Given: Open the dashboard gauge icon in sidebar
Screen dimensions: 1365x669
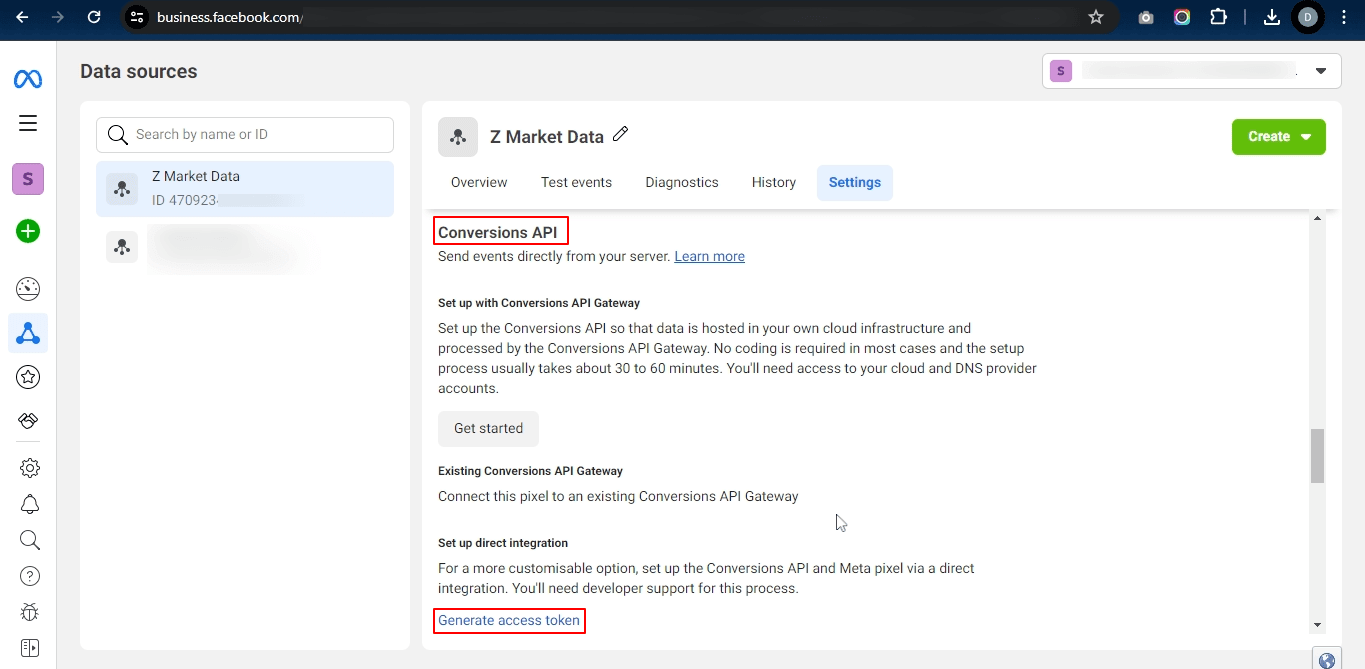Looking at the screenshot, I should [x=28, y=289].
